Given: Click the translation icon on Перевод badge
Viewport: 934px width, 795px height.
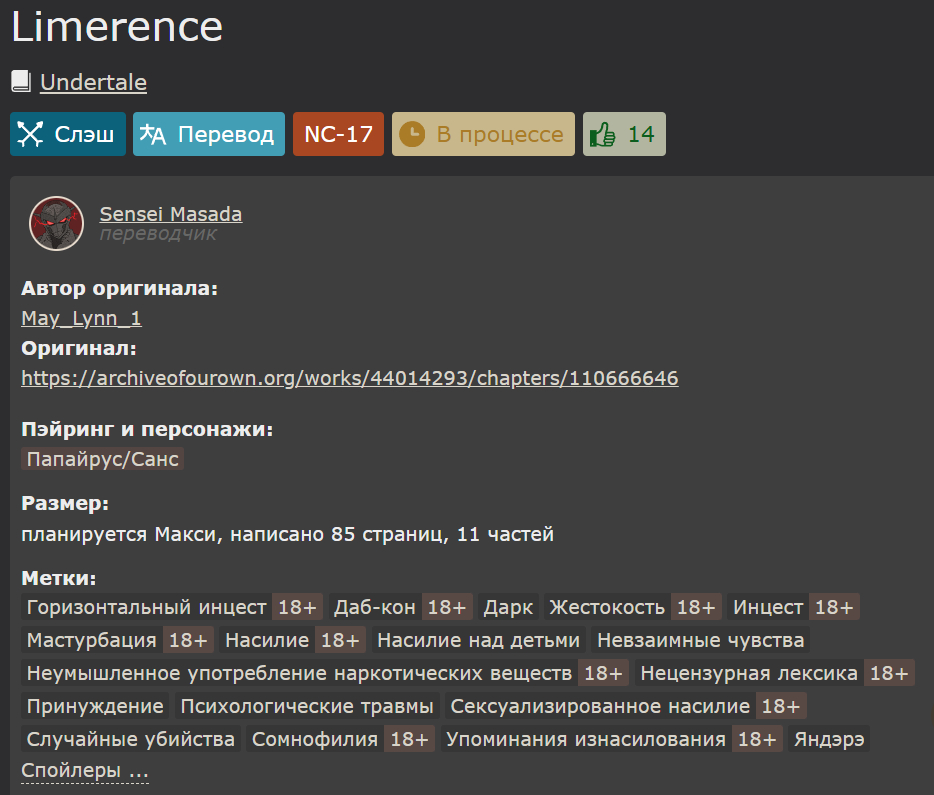Looking at the screenshot, I should pyautogui.click(x=153, y=135).
